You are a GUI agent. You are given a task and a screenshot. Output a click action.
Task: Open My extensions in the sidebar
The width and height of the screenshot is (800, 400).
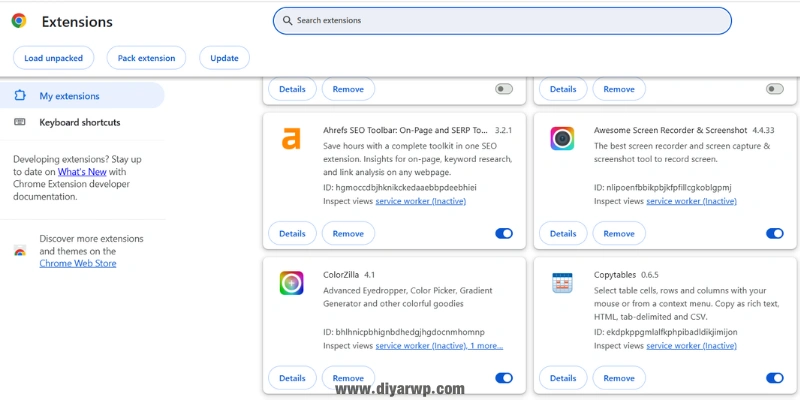tap(69, 96)
